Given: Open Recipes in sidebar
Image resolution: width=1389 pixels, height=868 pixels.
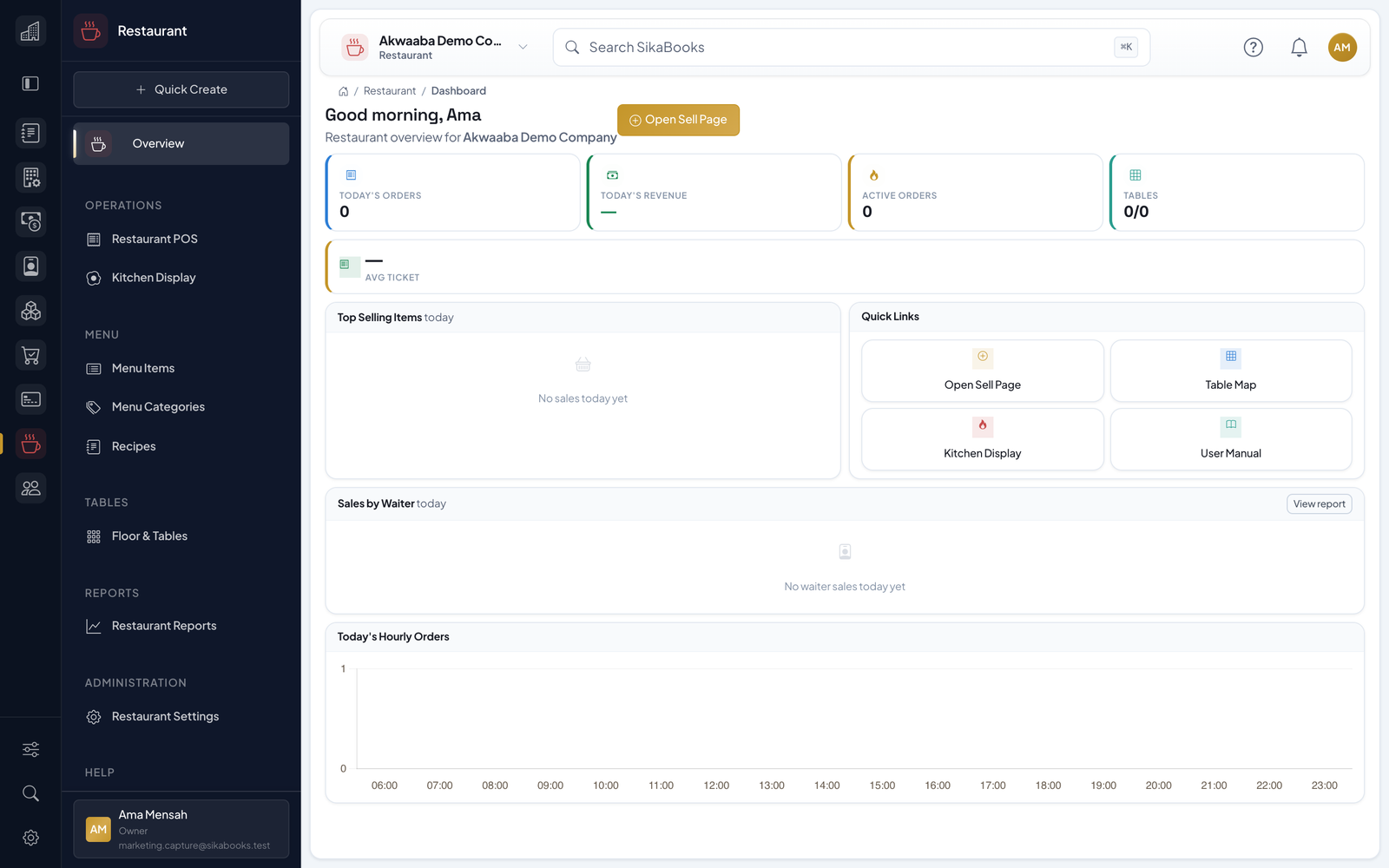Looking at the screenshot, I should [181, 446].
